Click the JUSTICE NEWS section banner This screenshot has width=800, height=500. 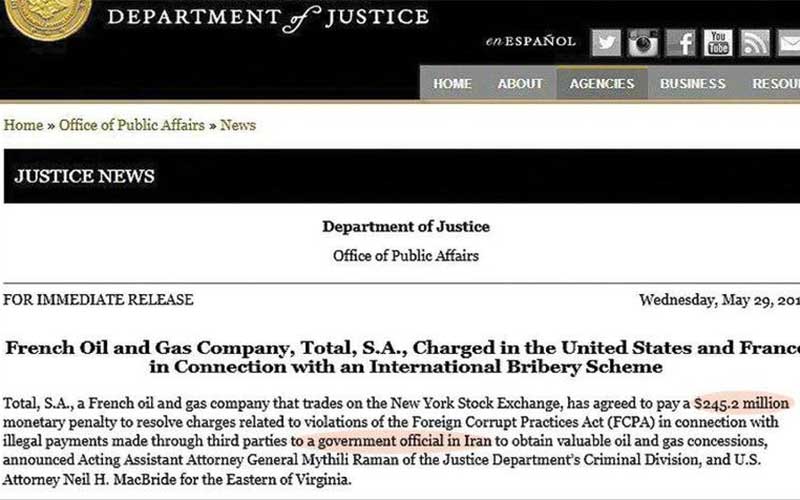(x=85, y=177)
